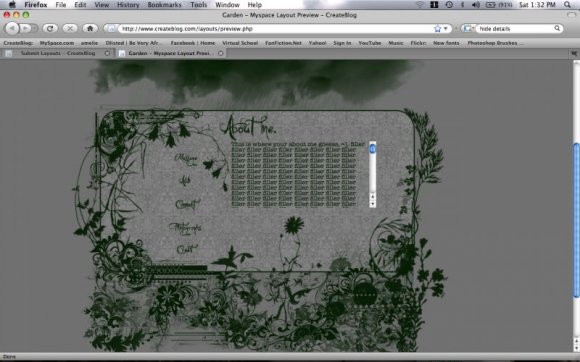The width and height of the screenshot is (580, 362).
Task: Close the Submit Layouts tab
Action: [x=107, y=53]
